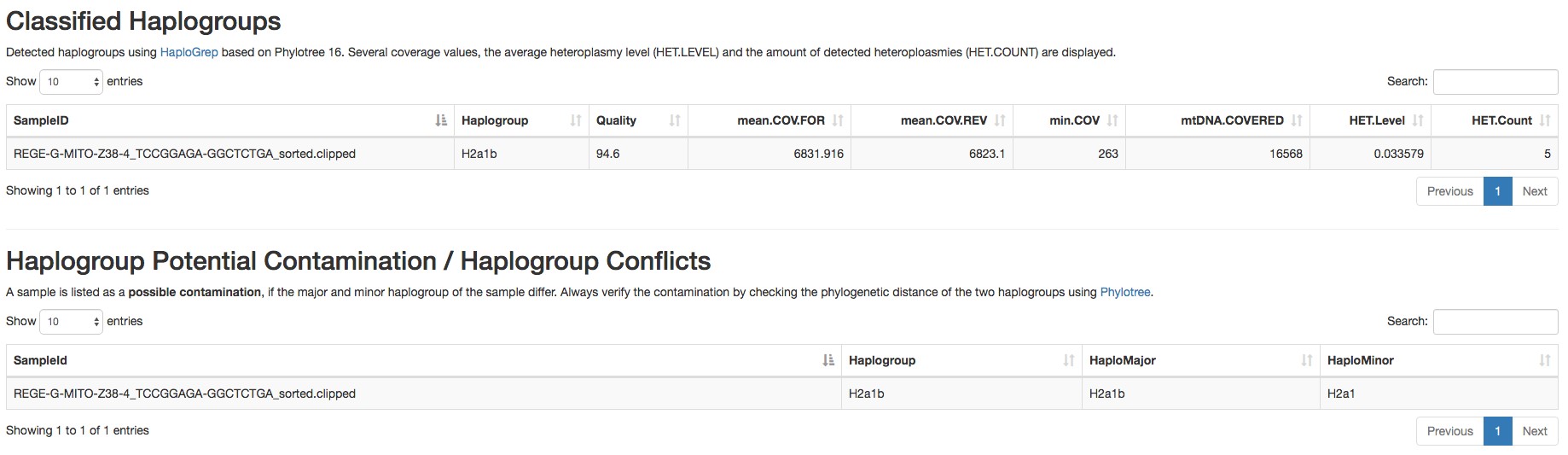
Task: Sort by HaploMinor column arrows
Action: pyautogui.click(x=1545, y=360)
